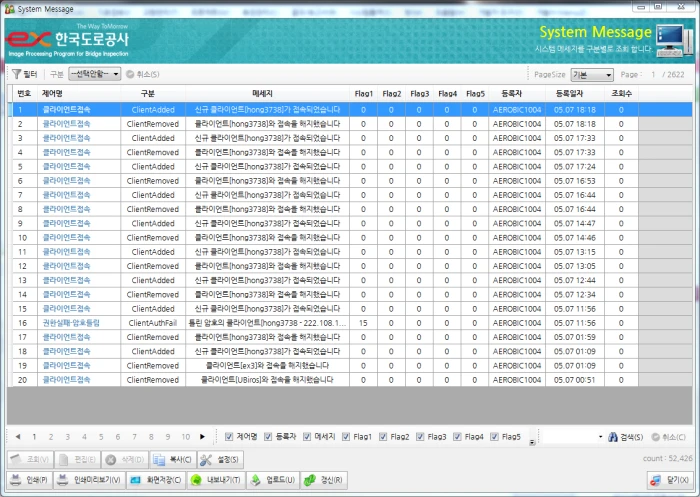Open the PageSize 기본 dropdown
This screenshot has height=497, width=700.
(592, 75)
